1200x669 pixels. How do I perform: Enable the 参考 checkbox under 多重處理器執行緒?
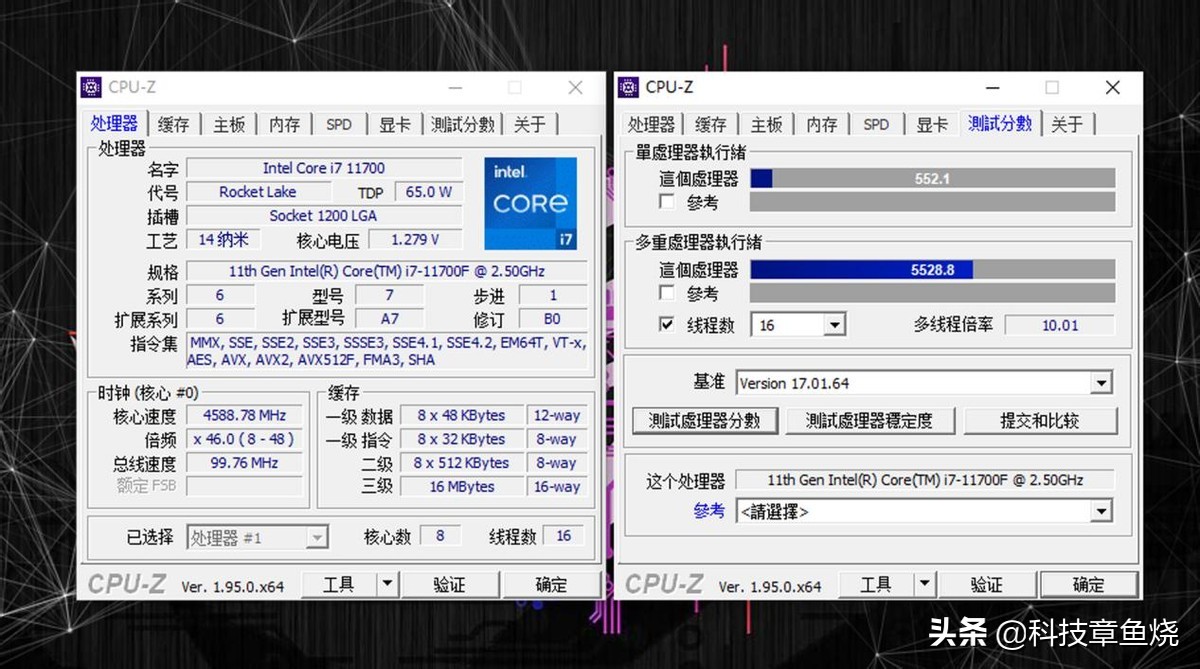click(666, 291)
